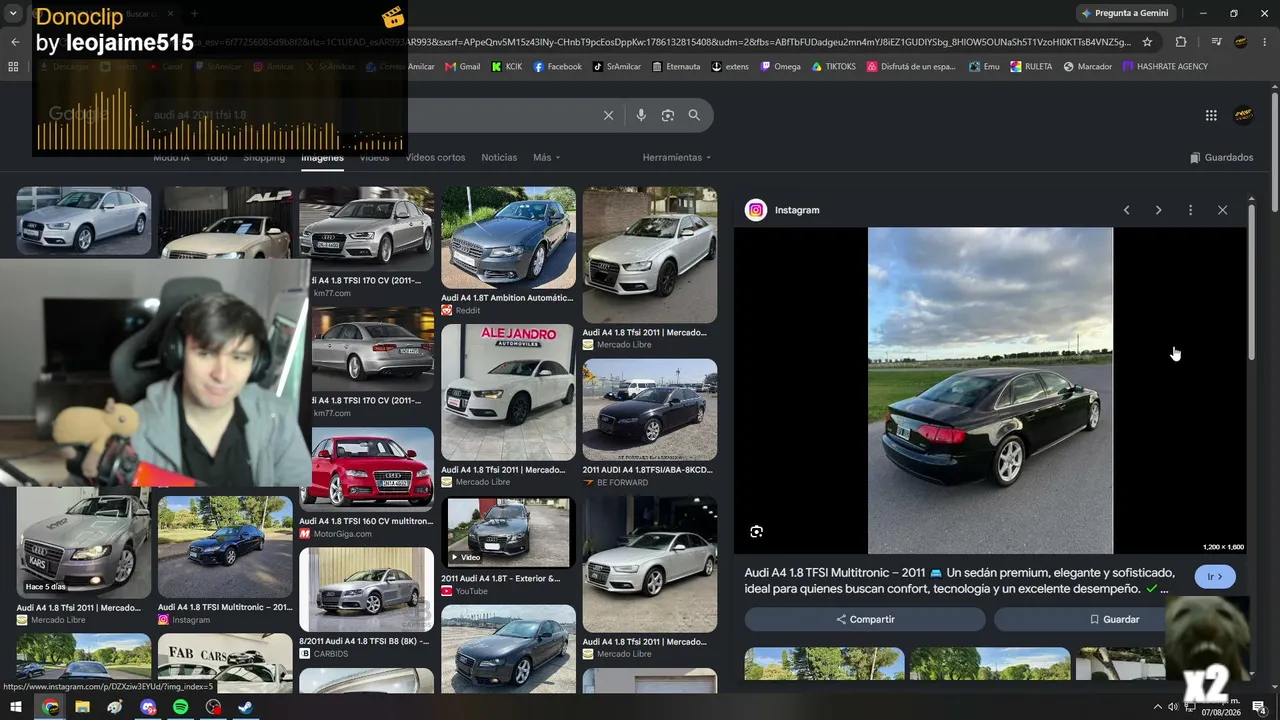Submit search with the magnifying glass icon

point(694,115)
